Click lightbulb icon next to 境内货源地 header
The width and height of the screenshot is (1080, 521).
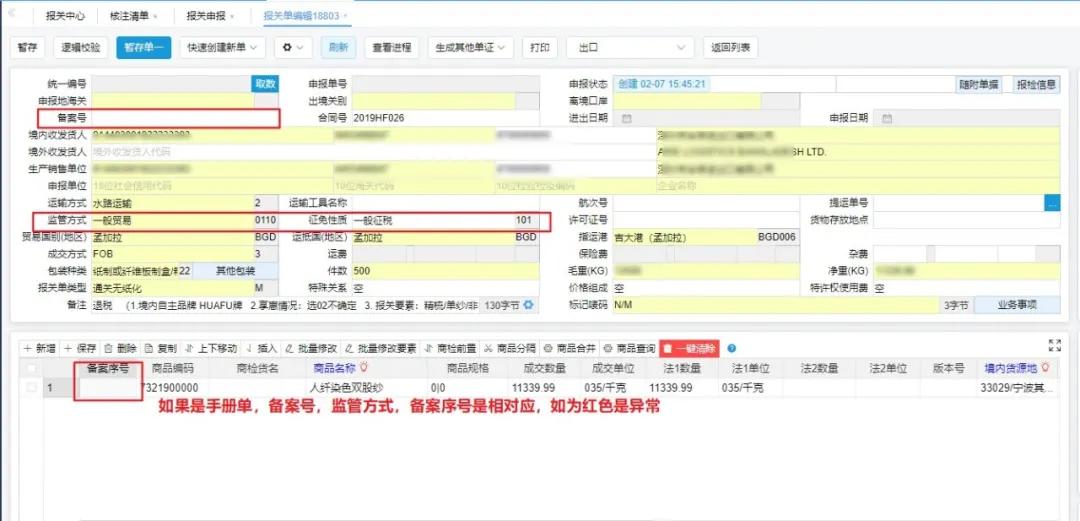point(1045,368)
